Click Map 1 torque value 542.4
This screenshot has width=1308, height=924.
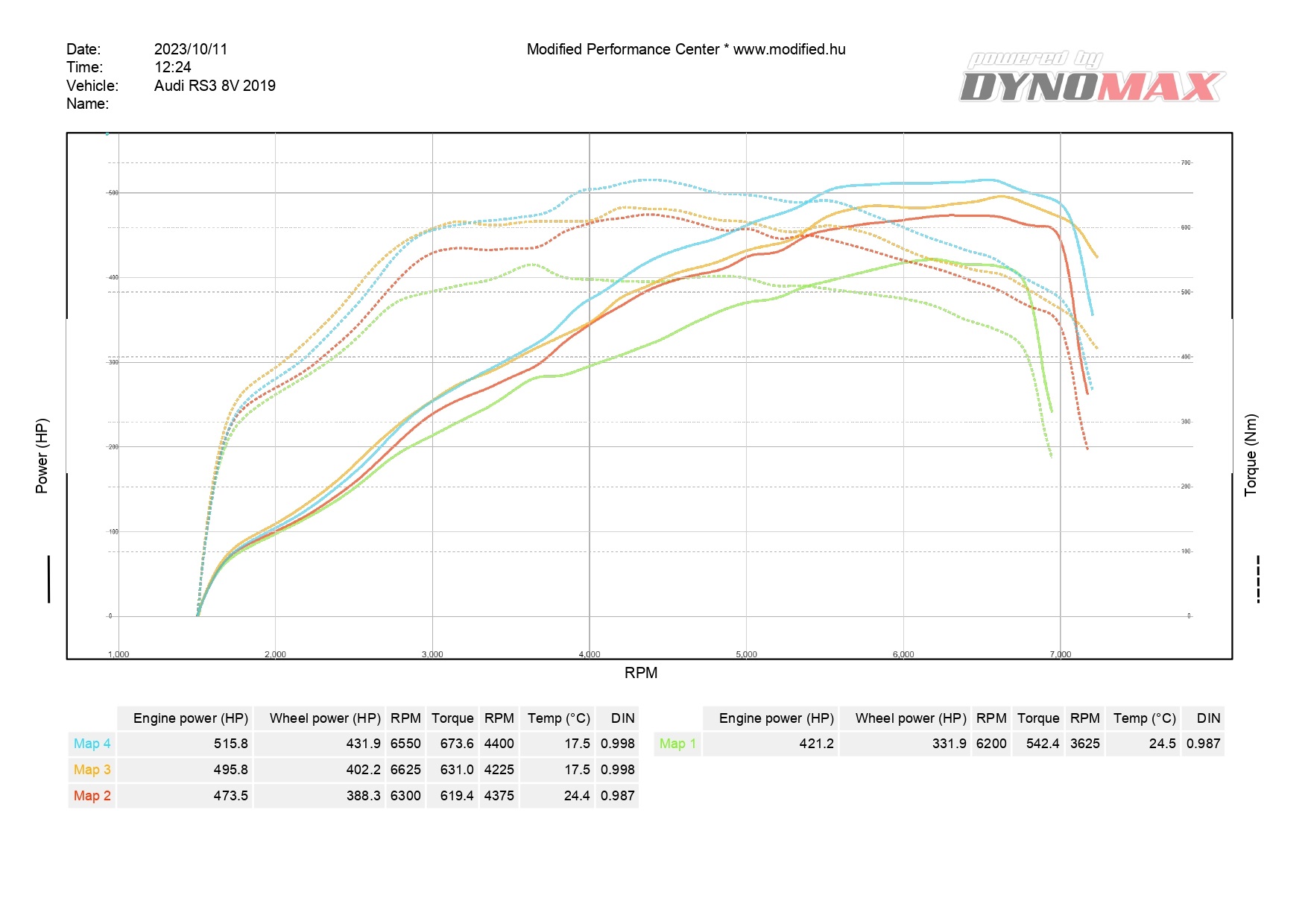tap(1042, 744)
